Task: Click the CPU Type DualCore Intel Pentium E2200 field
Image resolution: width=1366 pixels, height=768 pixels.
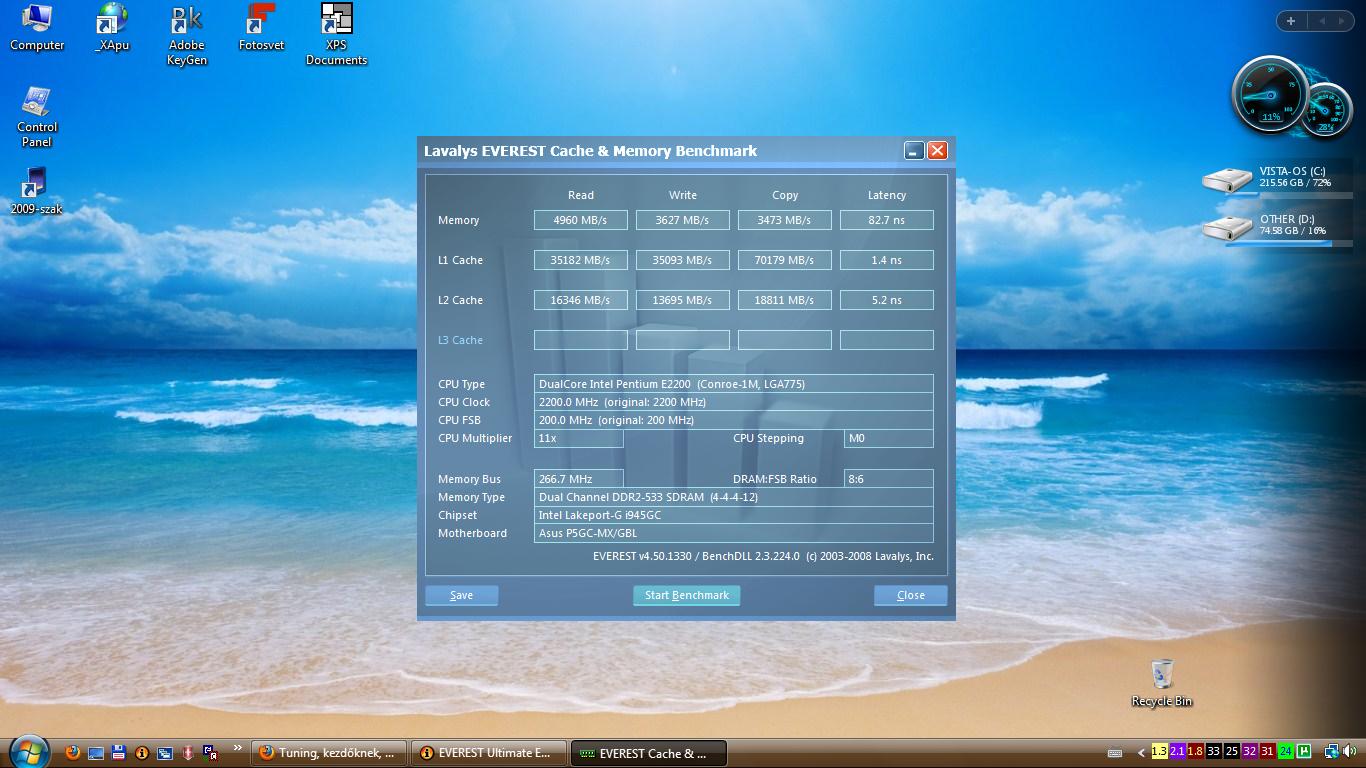Action: click(734, 384)
